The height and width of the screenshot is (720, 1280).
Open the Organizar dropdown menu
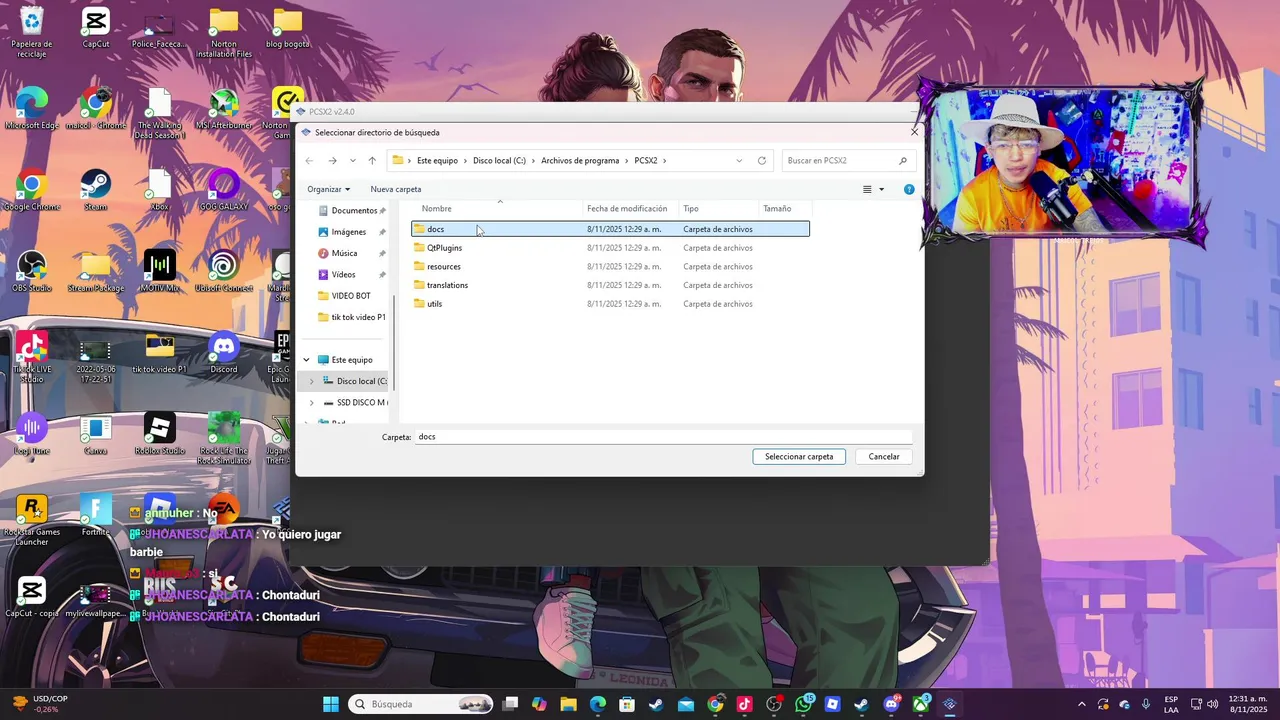(329, 189)
